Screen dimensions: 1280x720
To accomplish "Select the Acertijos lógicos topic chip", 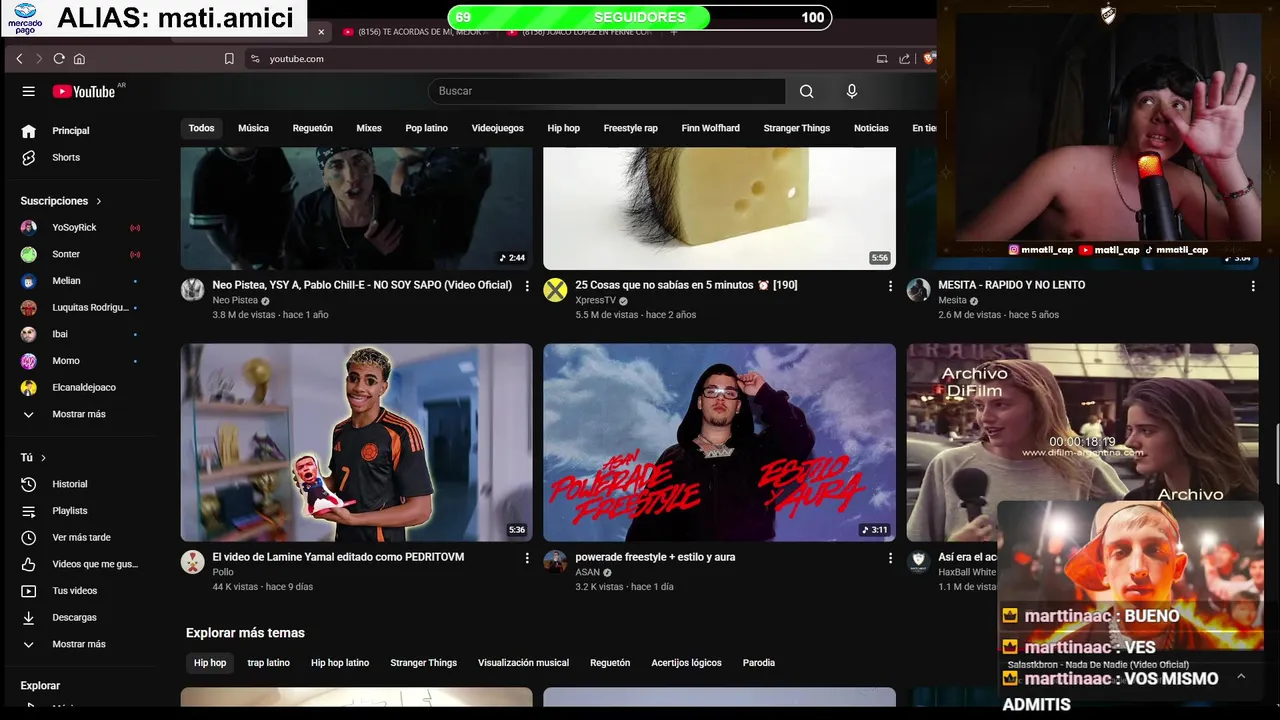I will click(x=686, y=663).
